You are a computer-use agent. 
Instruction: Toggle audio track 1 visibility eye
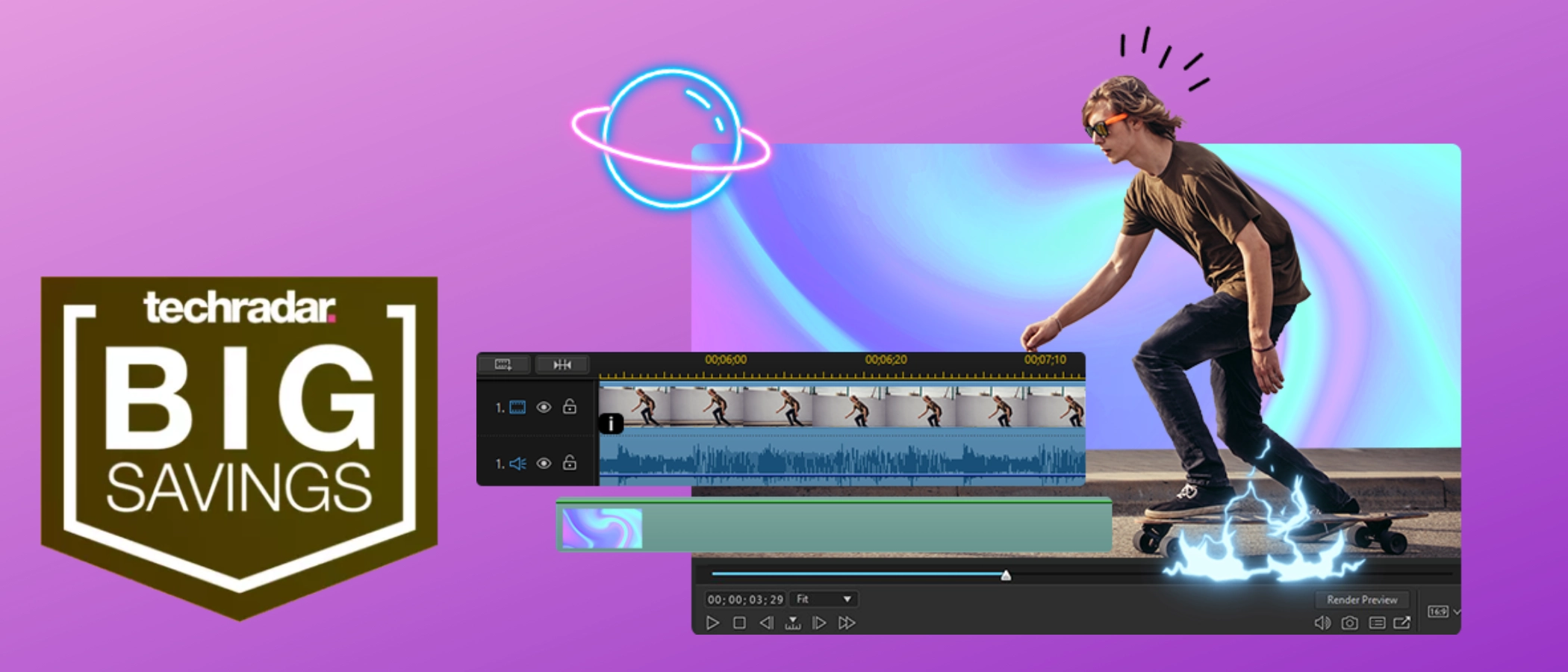[544, 464]
